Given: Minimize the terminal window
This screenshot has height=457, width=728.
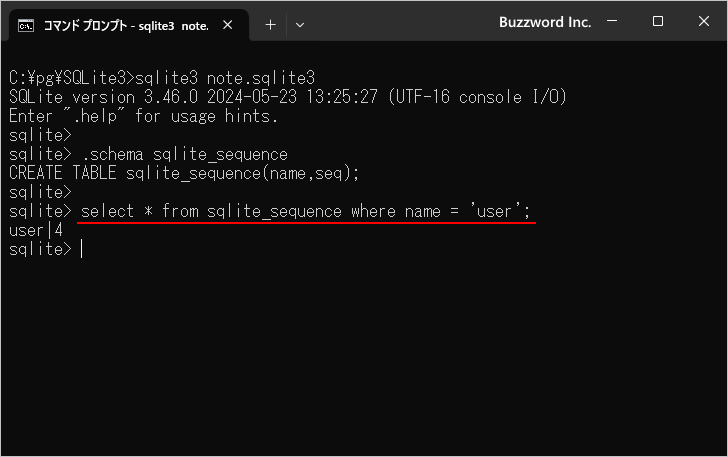Looking at the screenshot, I should tap(611, 22).
